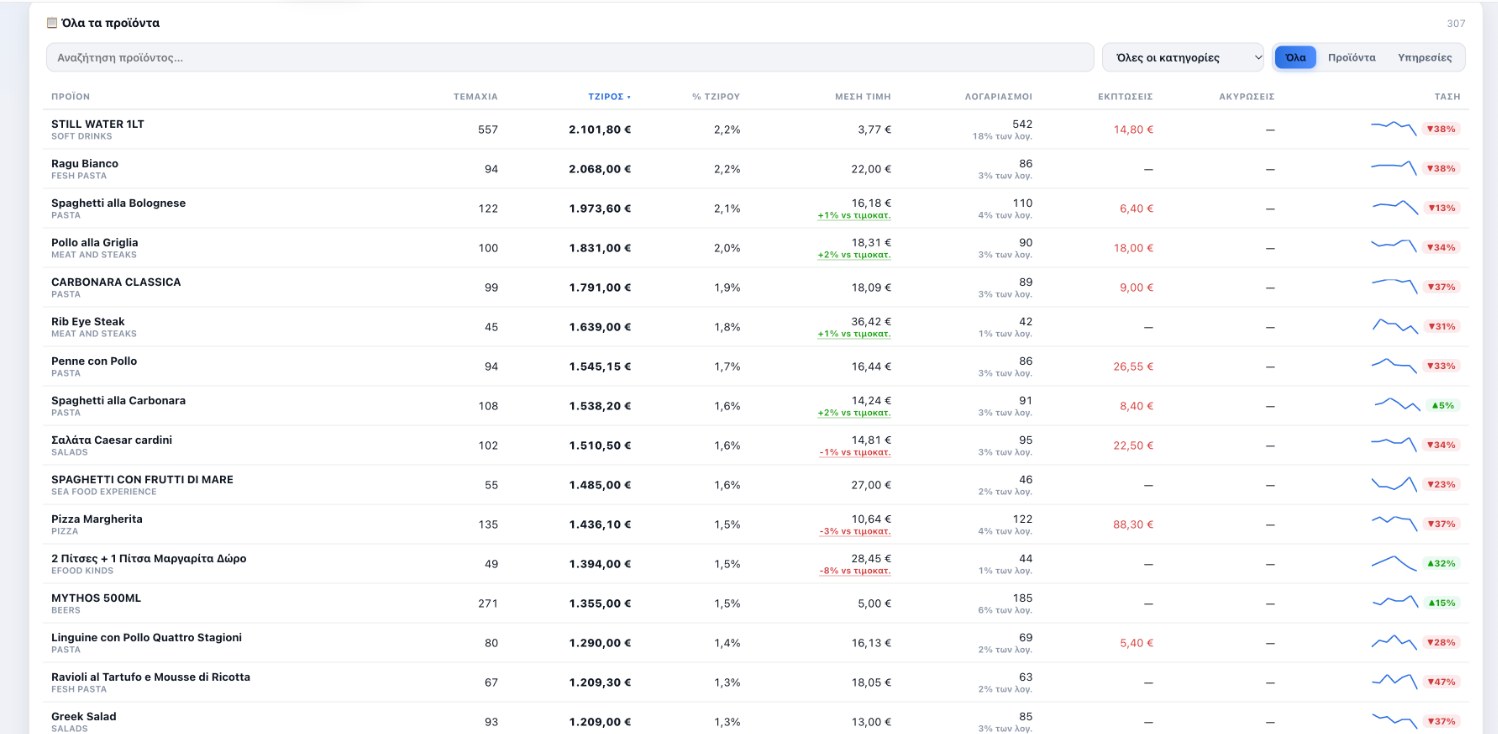
Task: Switch to the Προϊόντα filter tab
Action: pyautogui.click(x=1351, y=57)
